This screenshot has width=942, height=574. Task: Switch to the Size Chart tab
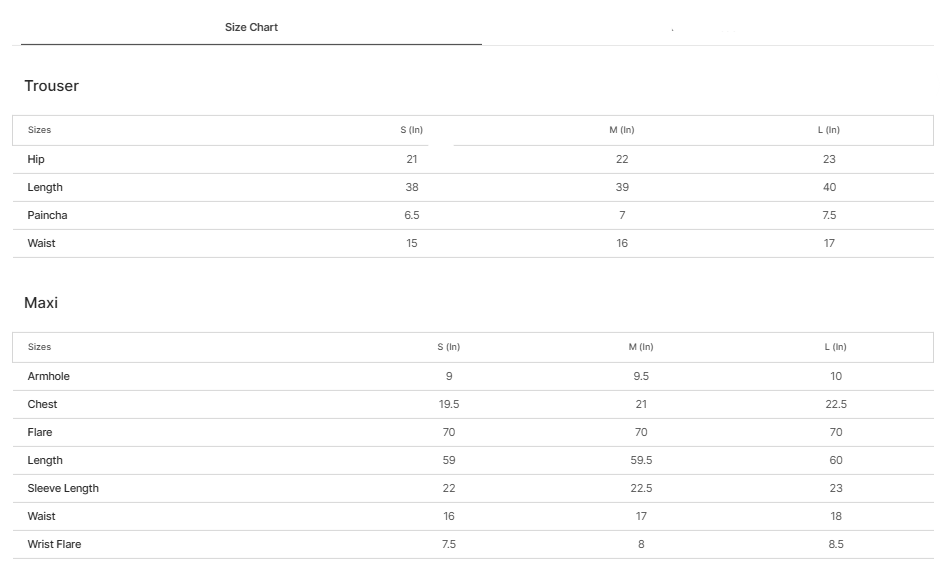coord(251,28)
